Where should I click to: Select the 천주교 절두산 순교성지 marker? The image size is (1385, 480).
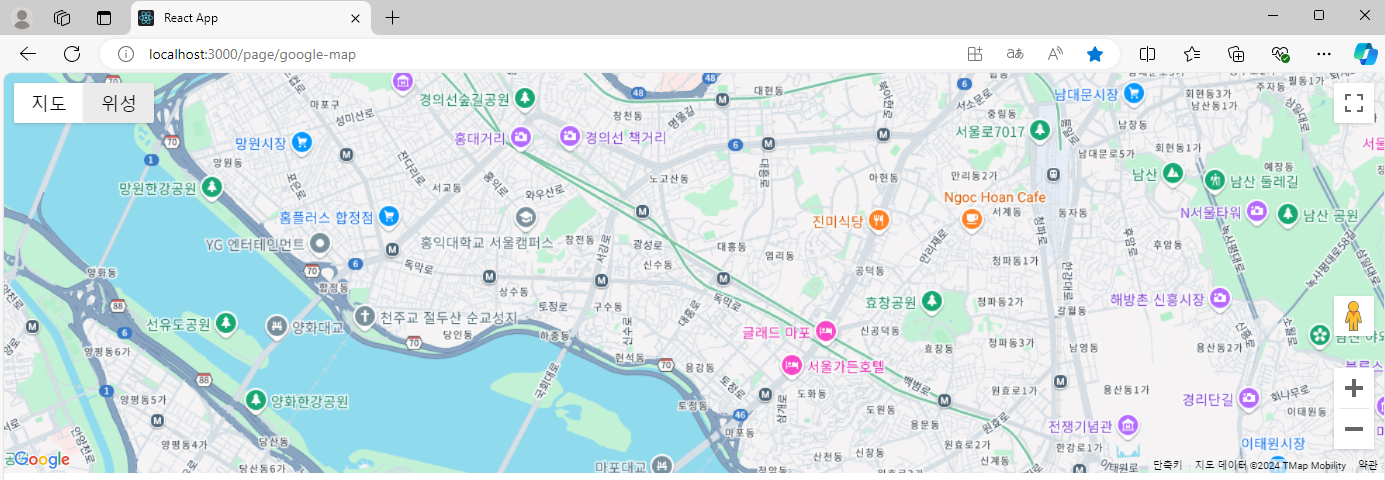(365, 317)
